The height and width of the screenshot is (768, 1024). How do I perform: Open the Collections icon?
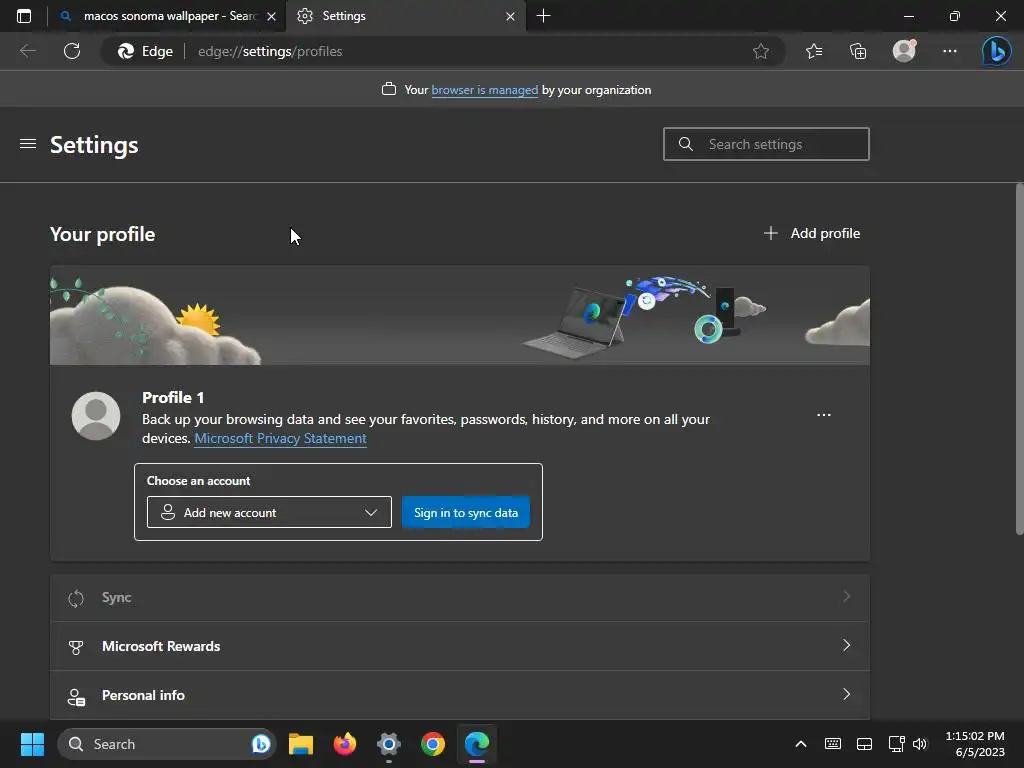(x=857, y=51)
